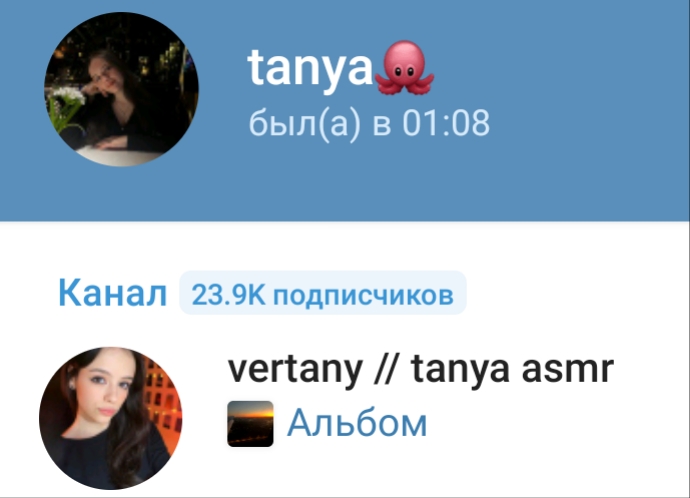The image size is (690, 498).
Task: Open the small sunset album thumbnail
Action: coord(250,424)
